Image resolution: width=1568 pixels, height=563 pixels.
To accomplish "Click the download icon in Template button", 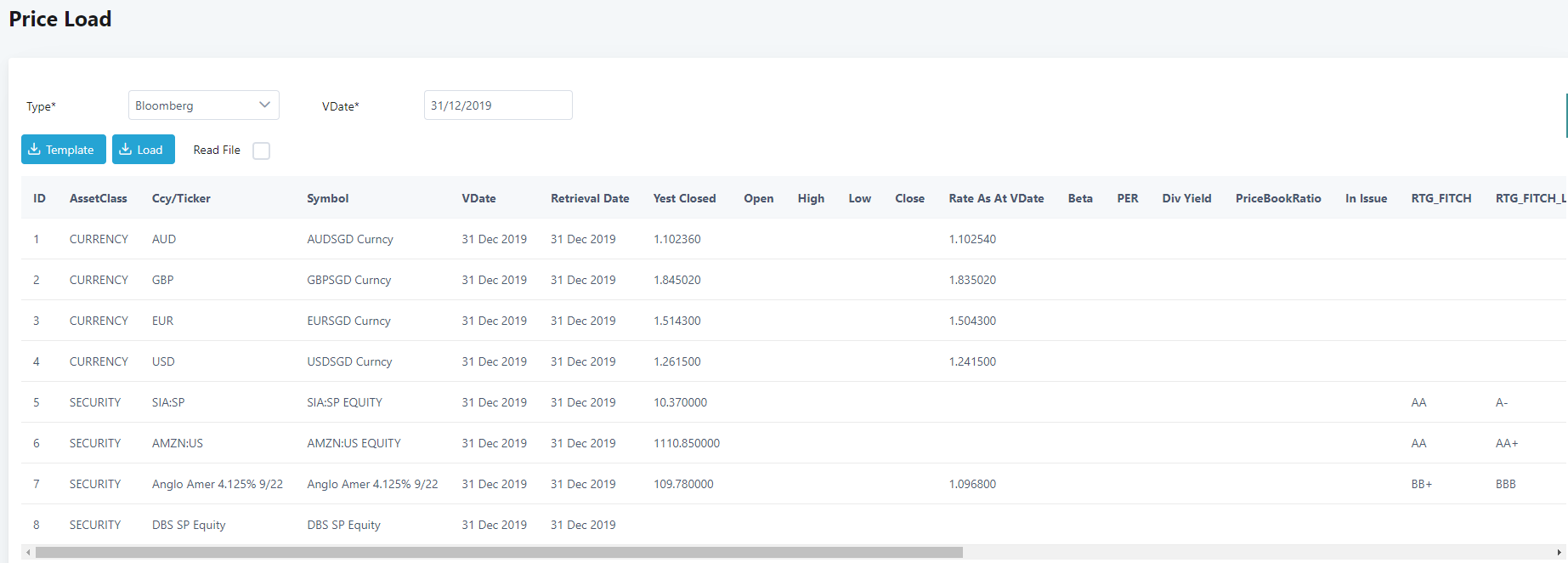I will click(x=34, y=150).
